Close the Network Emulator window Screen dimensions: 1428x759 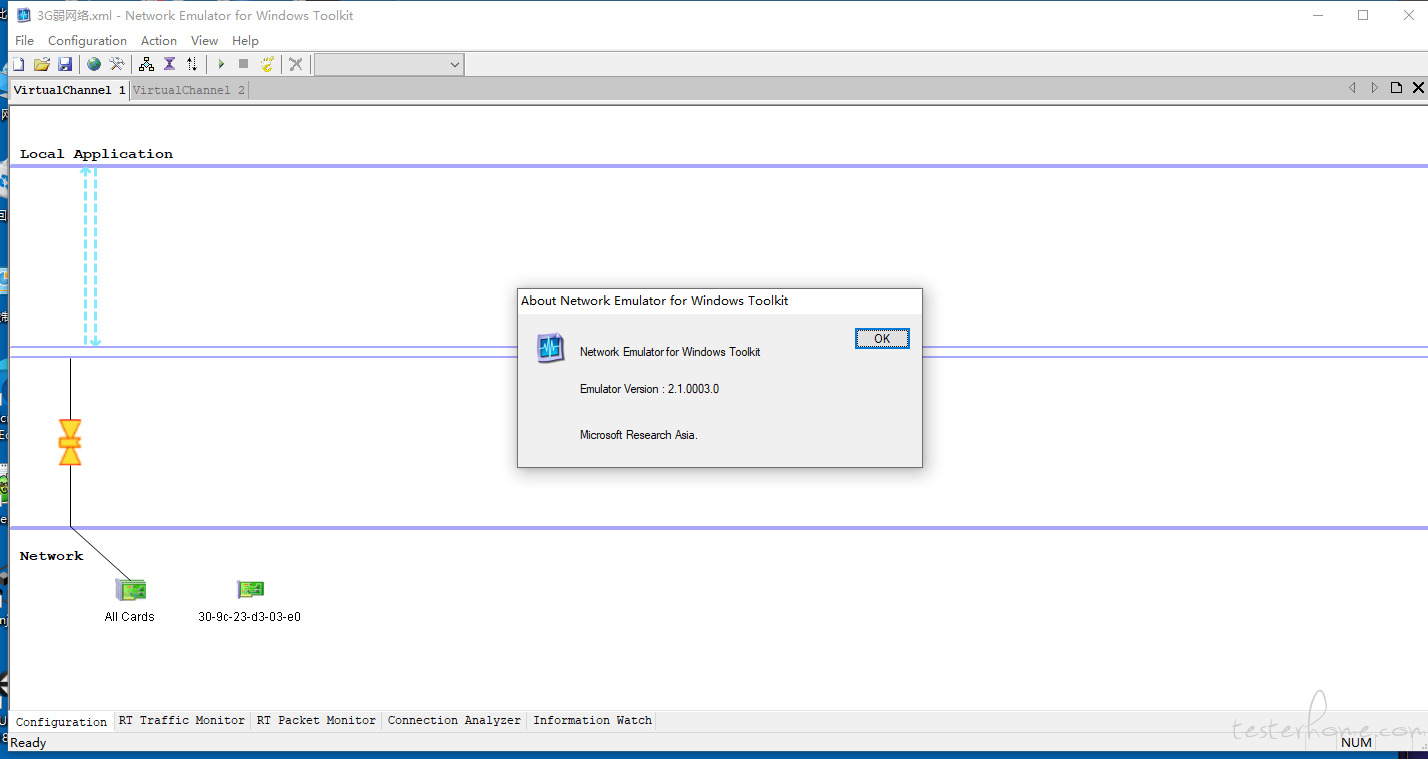[1407, 15]
